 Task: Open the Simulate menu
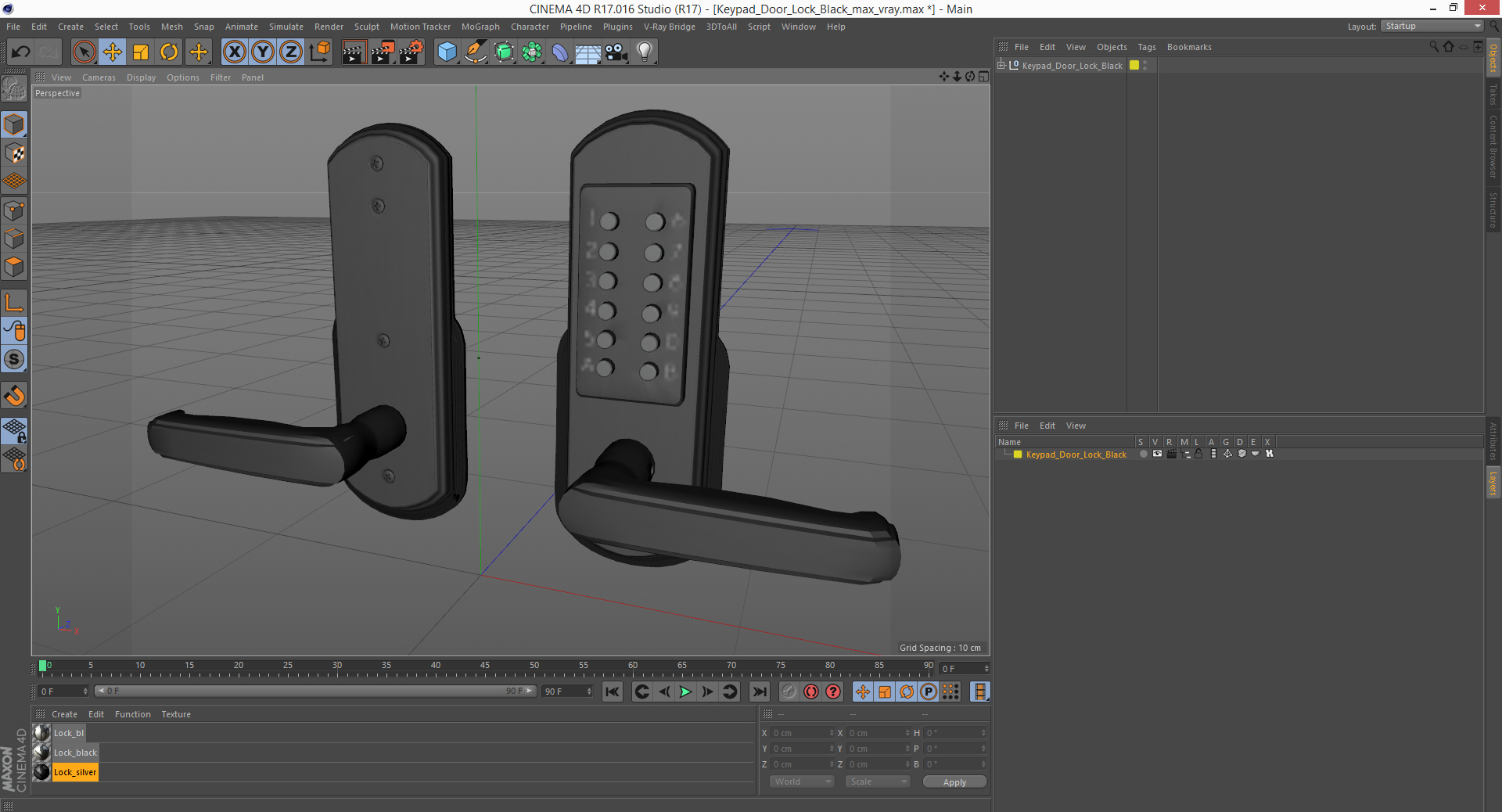[x=286, y=27]
